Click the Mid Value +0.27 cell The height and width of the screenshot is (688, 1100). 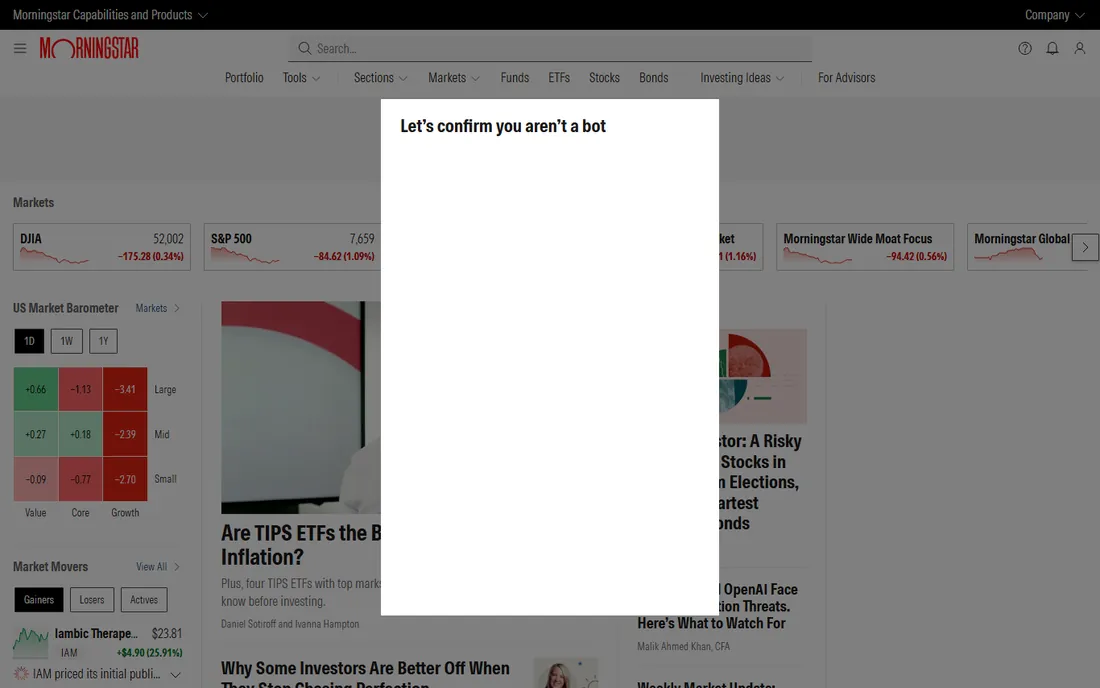click(x=36, y=434)
